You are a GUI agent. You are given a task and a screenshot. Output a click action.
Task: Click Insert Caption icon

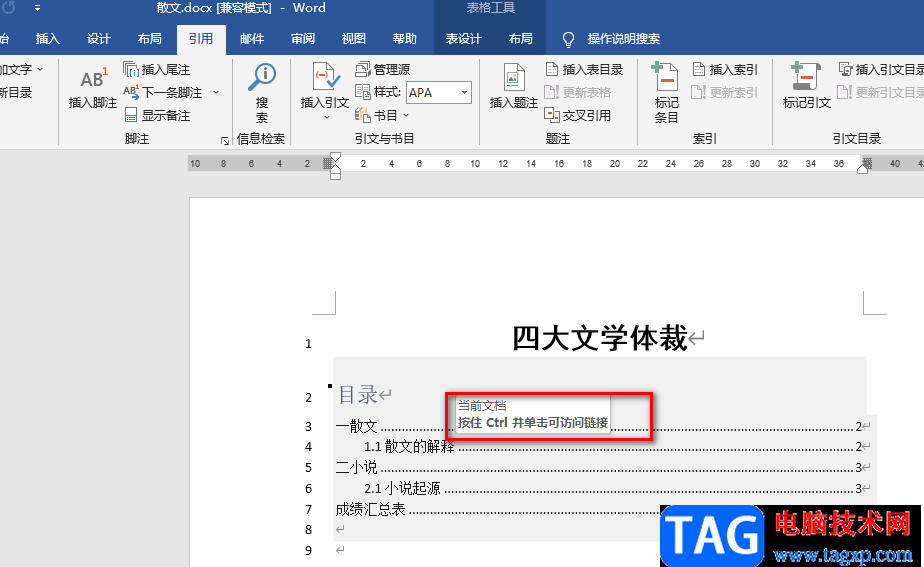coord(513,78)
